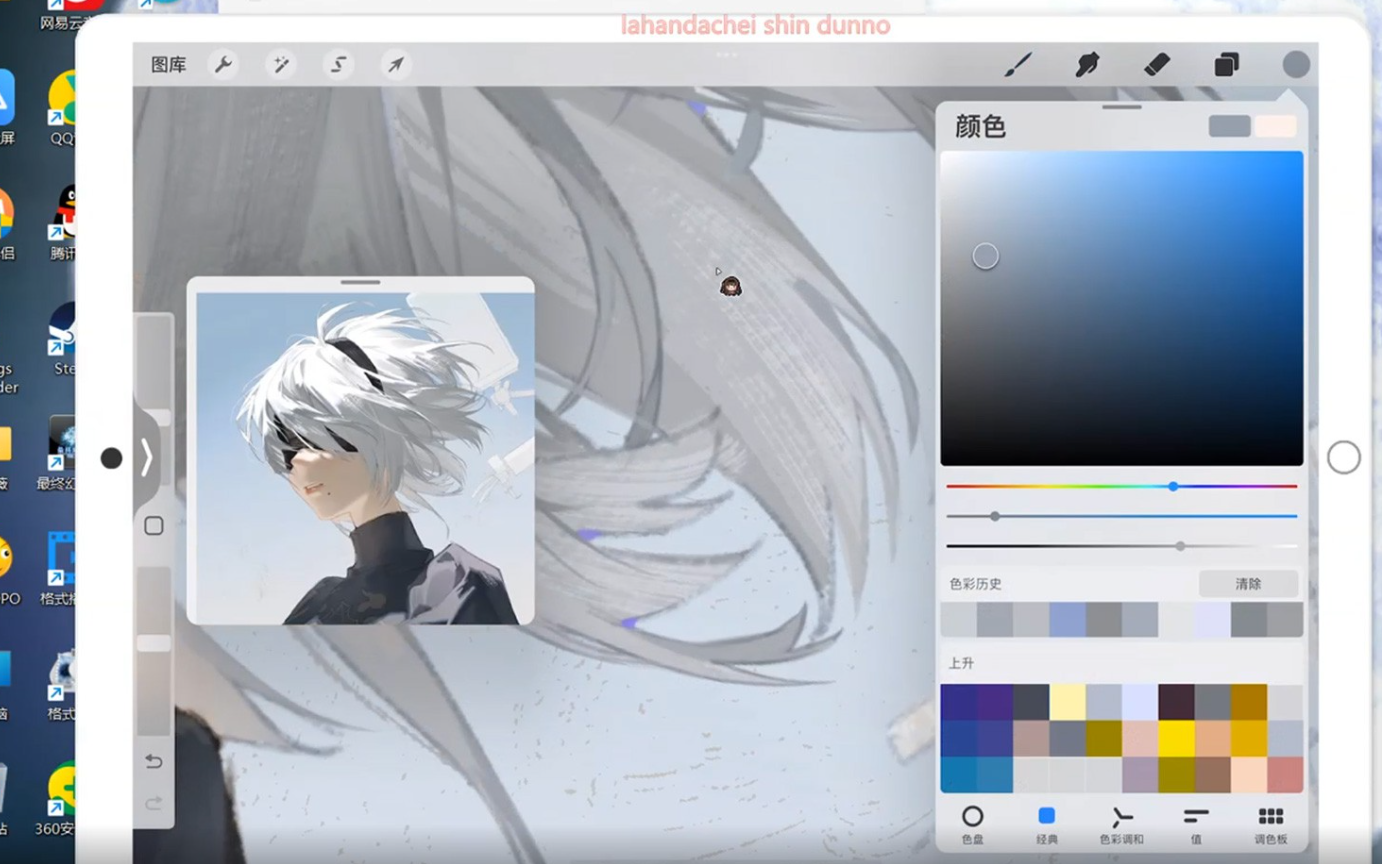
Task: Open the 图库 gallery
Action: tap(168, 65)
